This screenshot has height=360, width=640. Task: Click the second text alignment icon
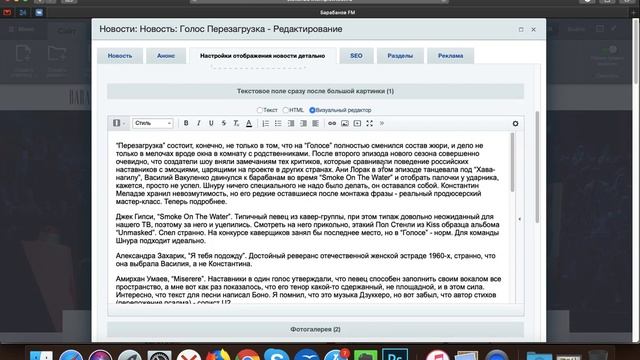(303, 123)
